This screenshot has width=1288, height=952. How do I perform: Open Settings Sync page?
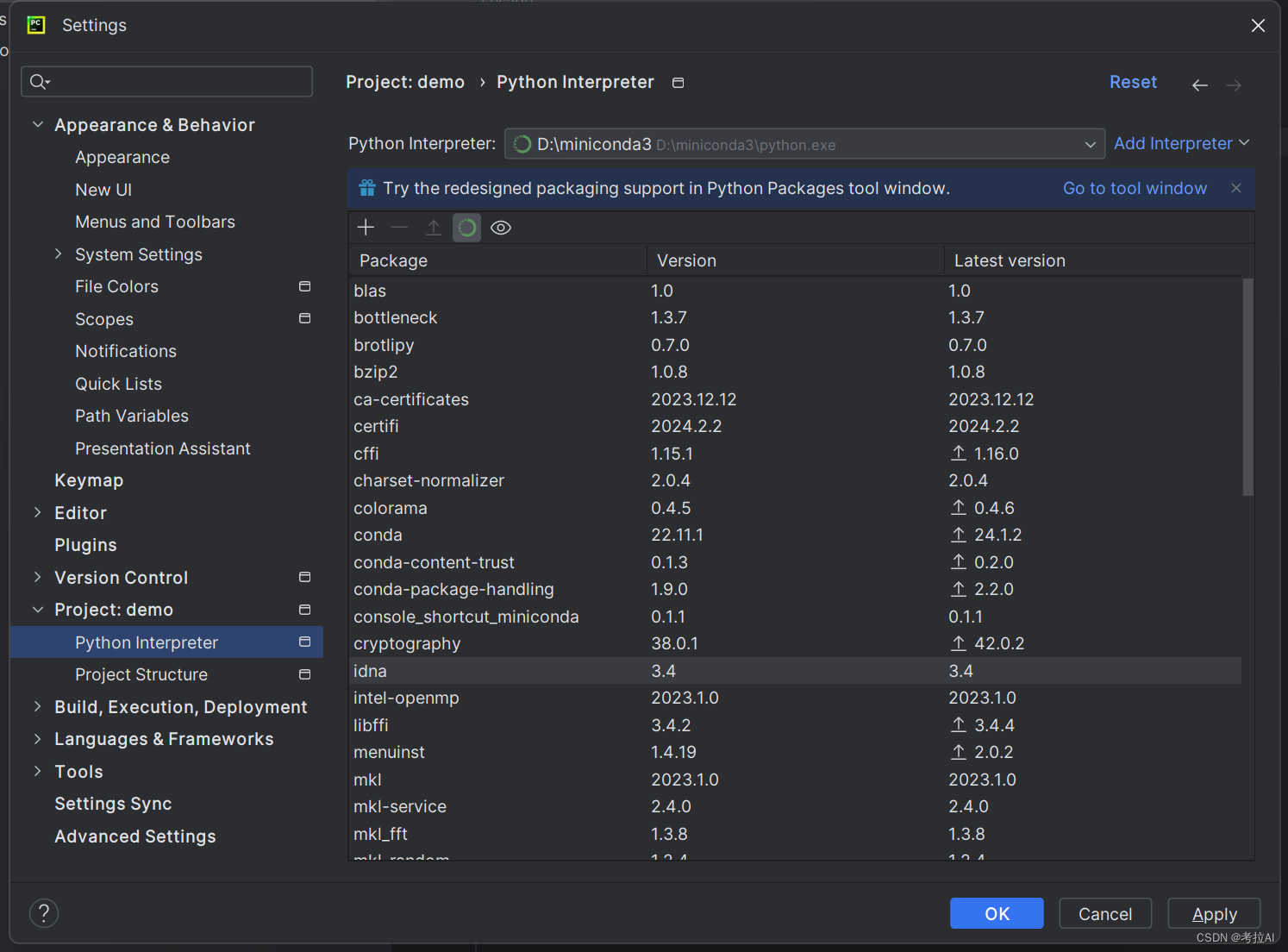coord(113,804)
